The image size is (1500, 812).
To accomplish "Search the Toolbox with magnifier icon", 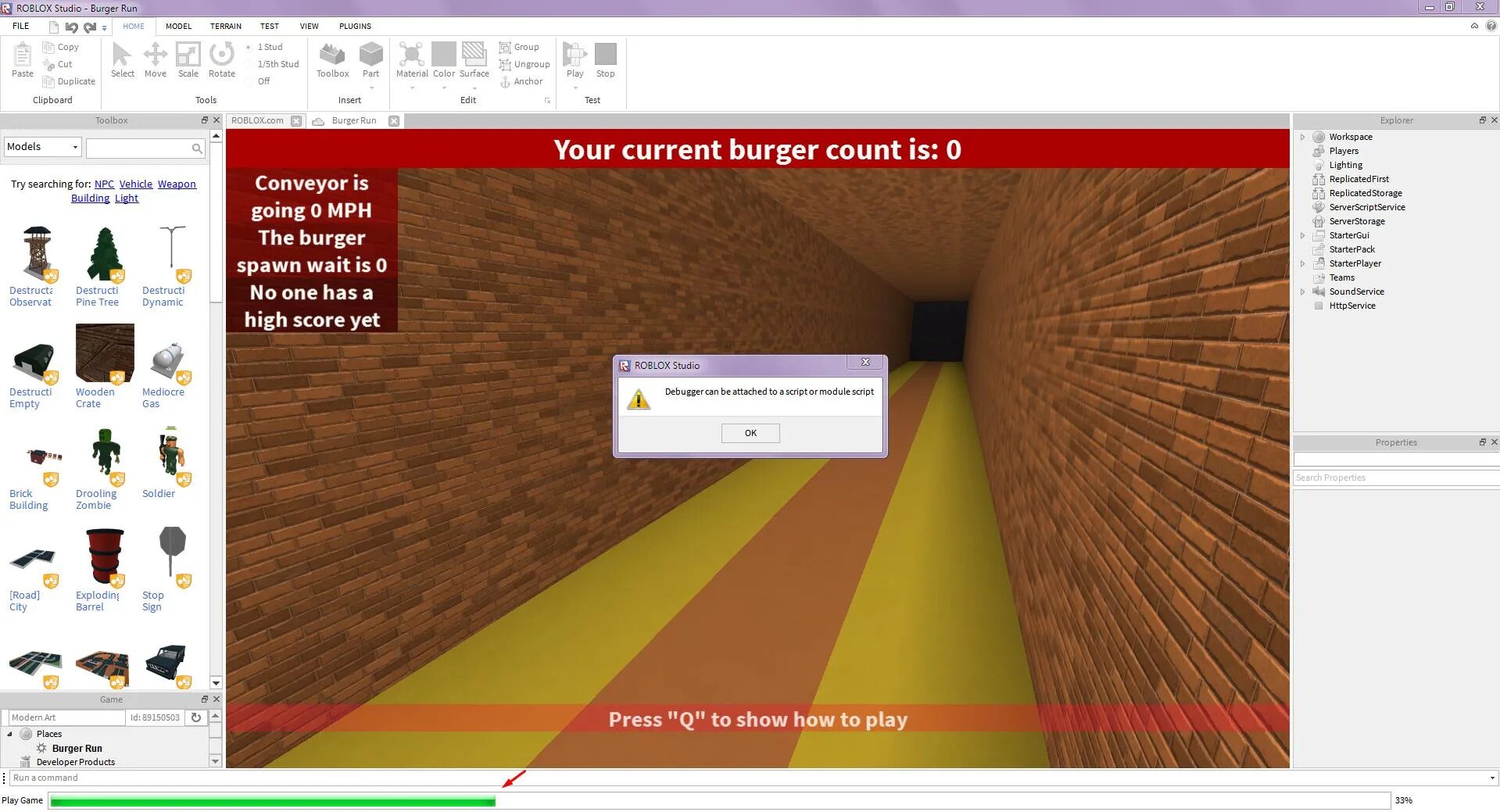I will click(197, 148).
